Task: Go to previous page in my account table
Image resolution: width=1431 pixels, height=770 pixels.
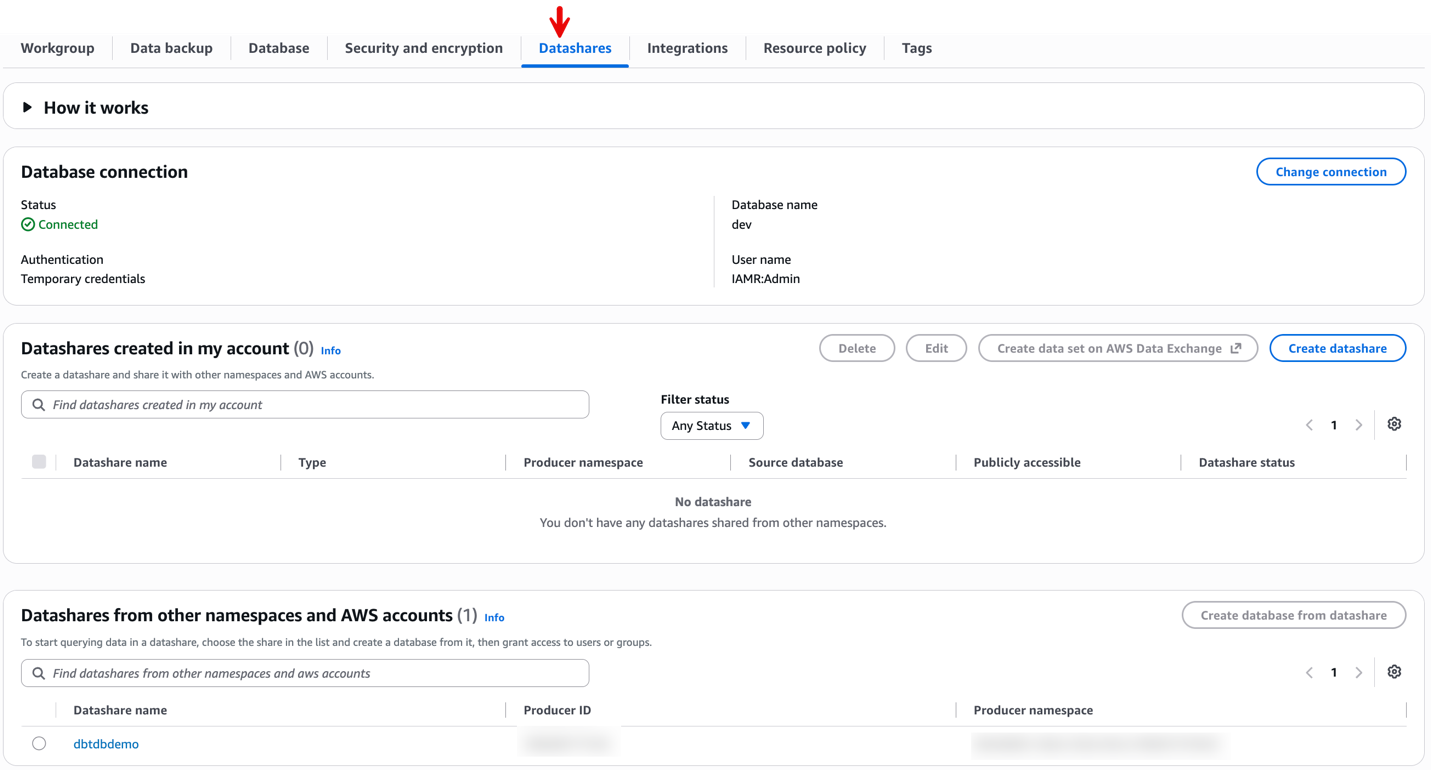Action: tap(1309, 425)
